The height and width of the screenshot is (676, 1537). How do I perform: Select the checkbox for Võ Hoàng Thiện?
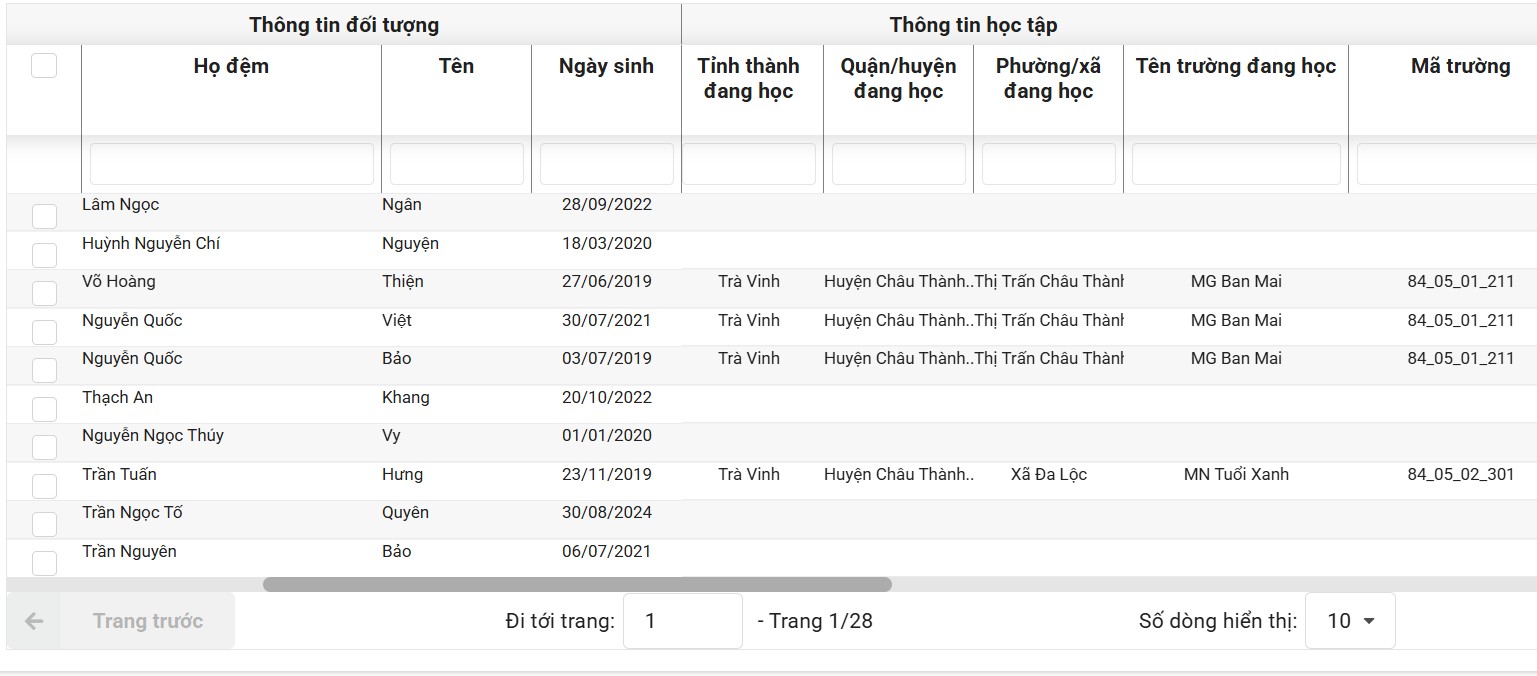click(44, 293)
